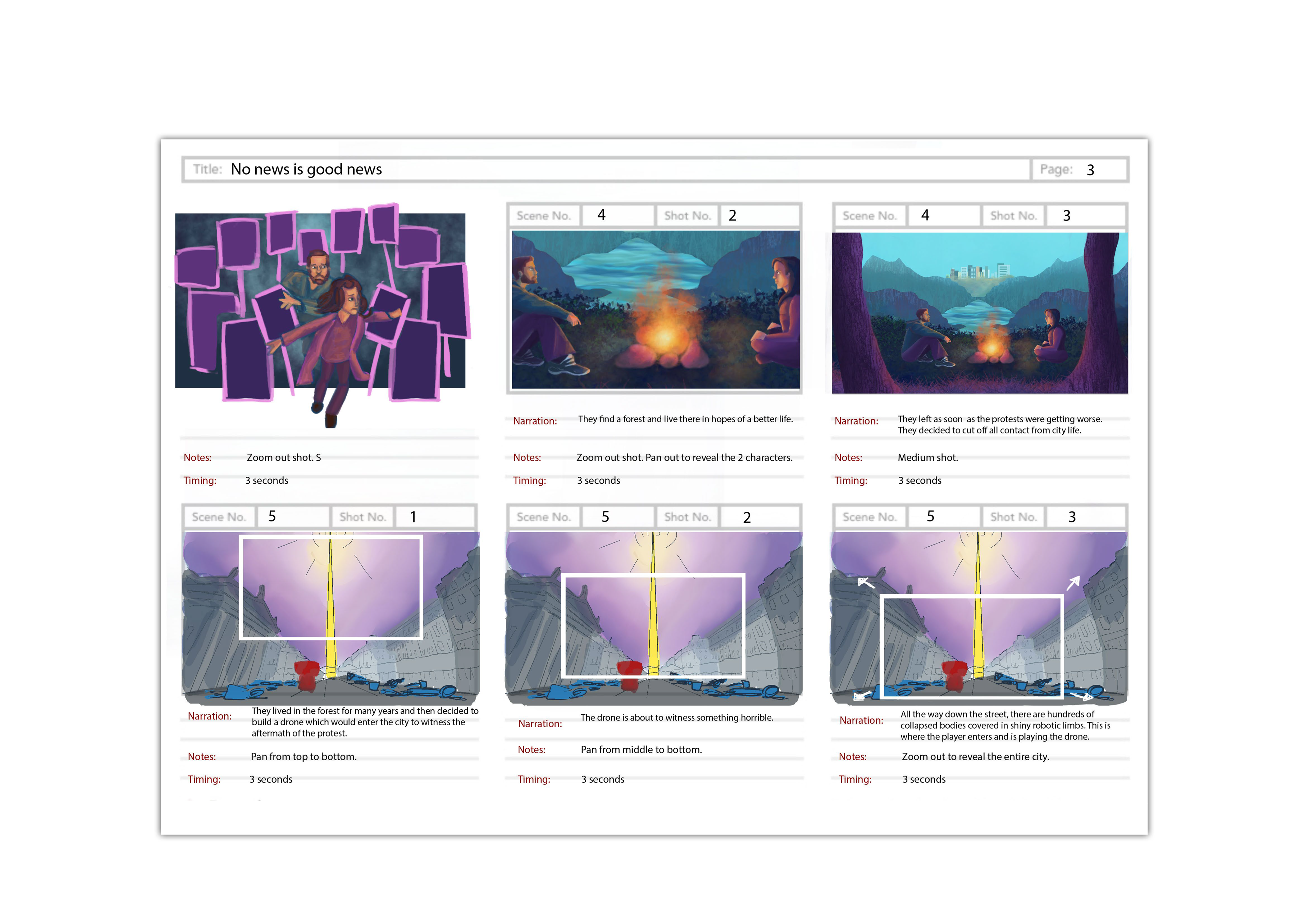Click "Notes:" label beside "Zoom out shot. S"
Image resolution: width=1307 pixels, height=924 pixels.
[x=197, y=458]
